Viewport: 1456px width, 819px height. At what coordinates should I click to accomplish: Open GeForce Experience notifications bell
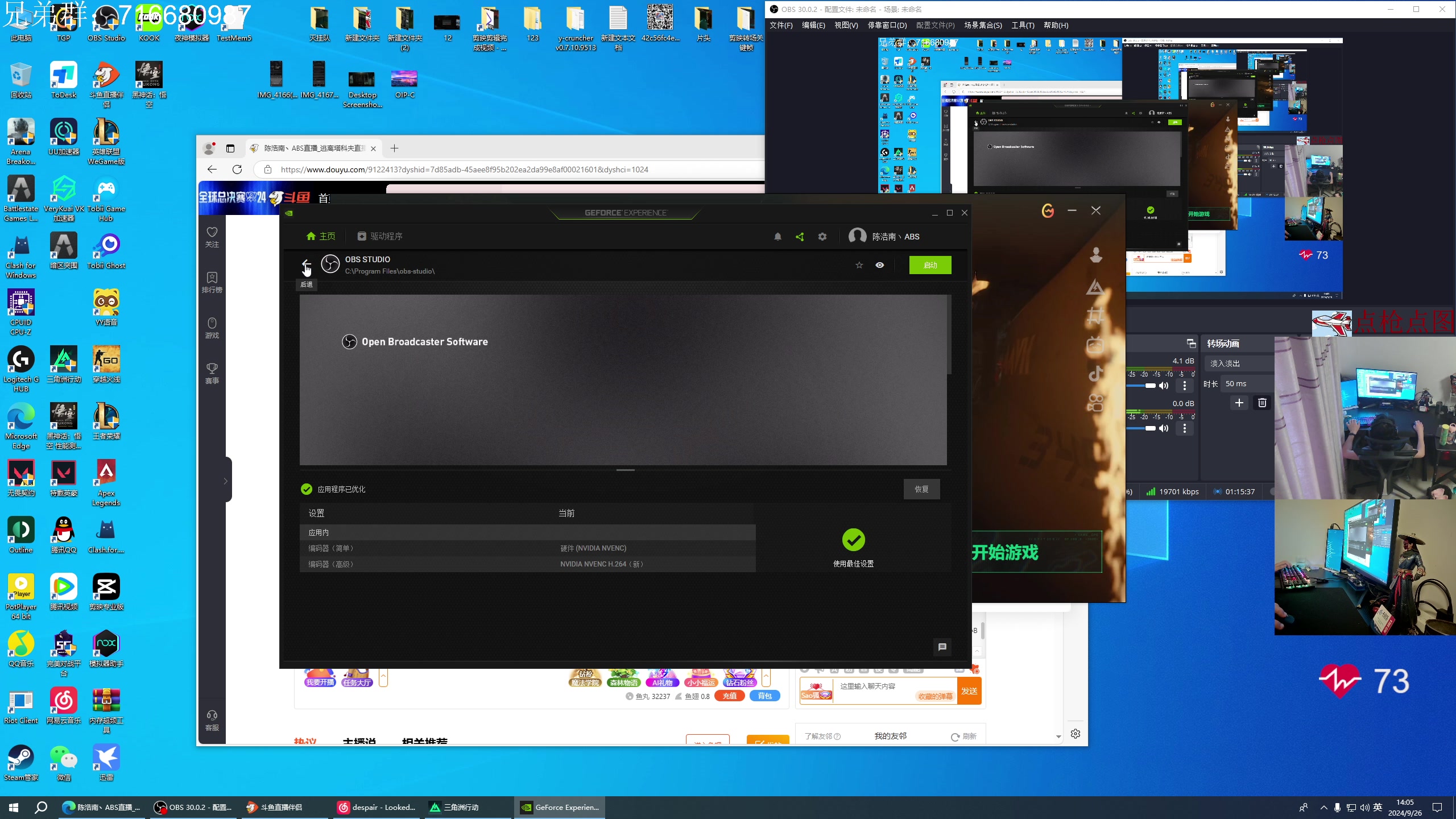[777, 237]
